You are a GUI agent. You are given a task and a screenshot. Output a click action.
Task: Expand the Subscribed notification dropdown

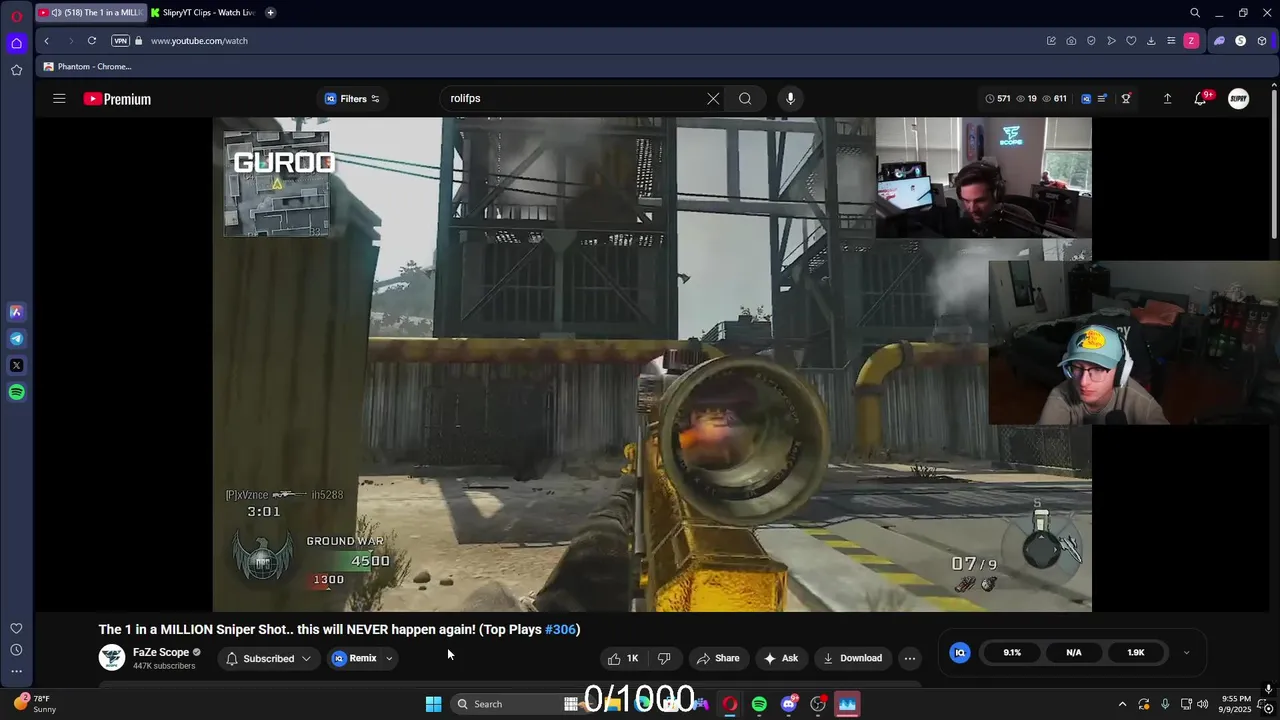pos(268,658)
